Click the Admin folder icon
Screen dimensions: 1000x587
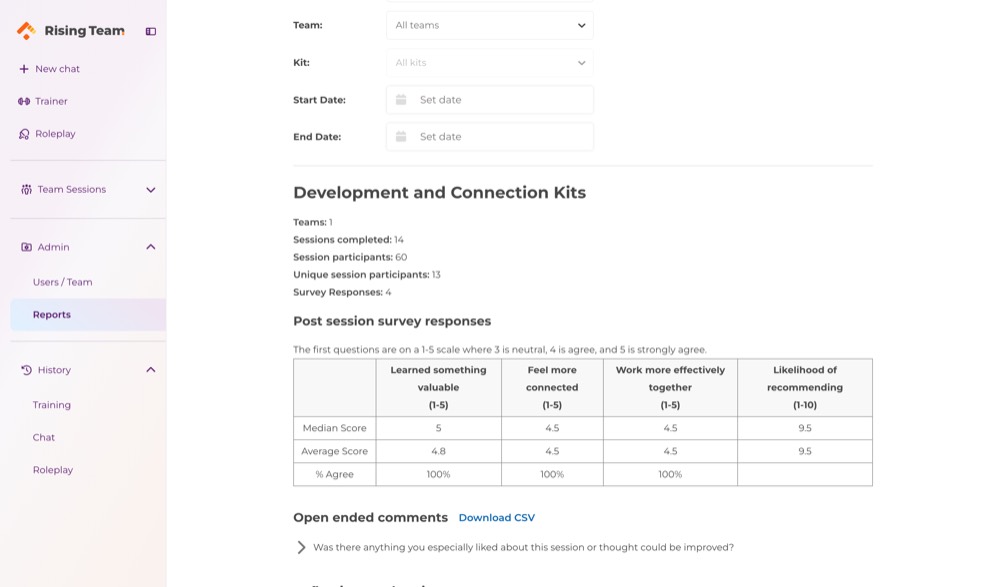26,247
